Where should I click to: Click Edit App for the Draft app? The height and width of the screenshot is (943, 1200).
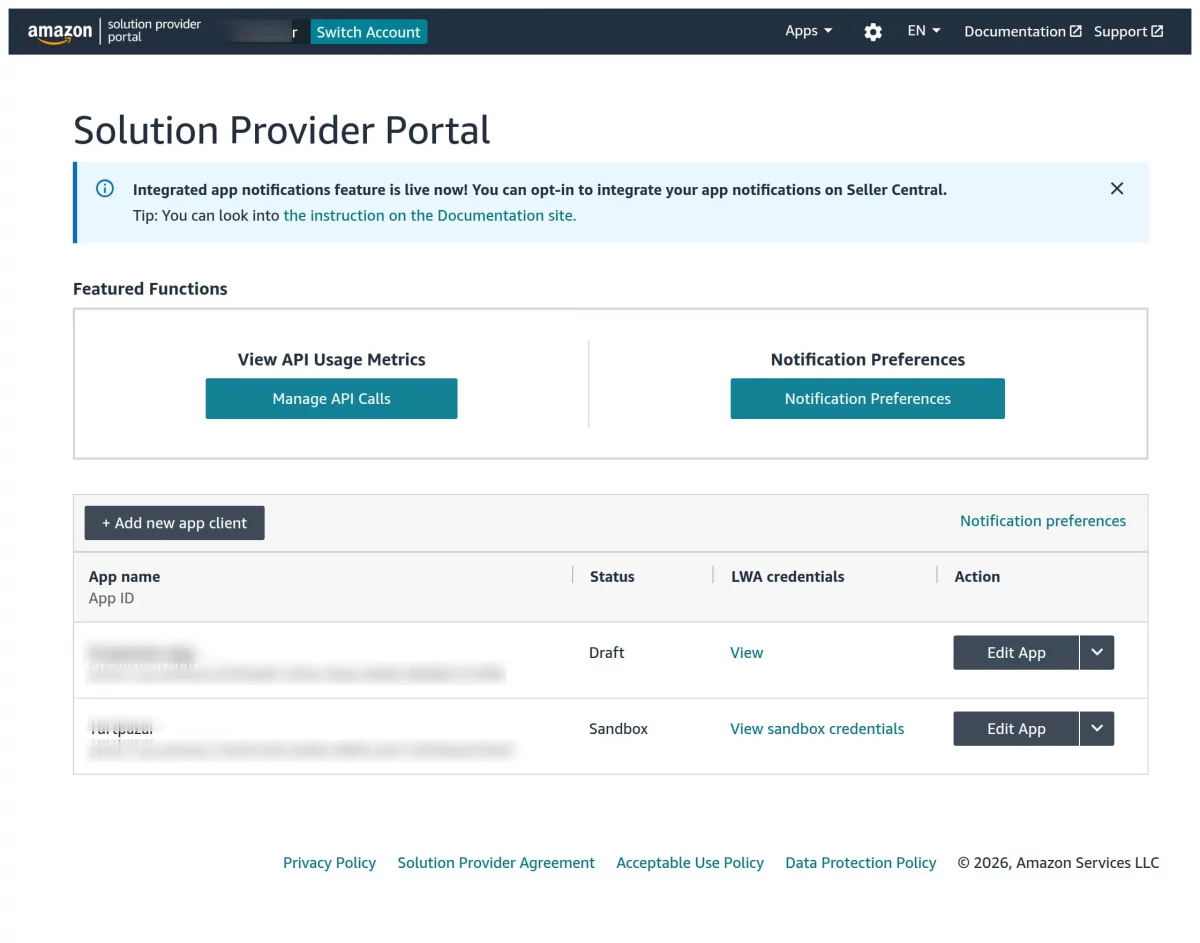[x=1016, y=652]
